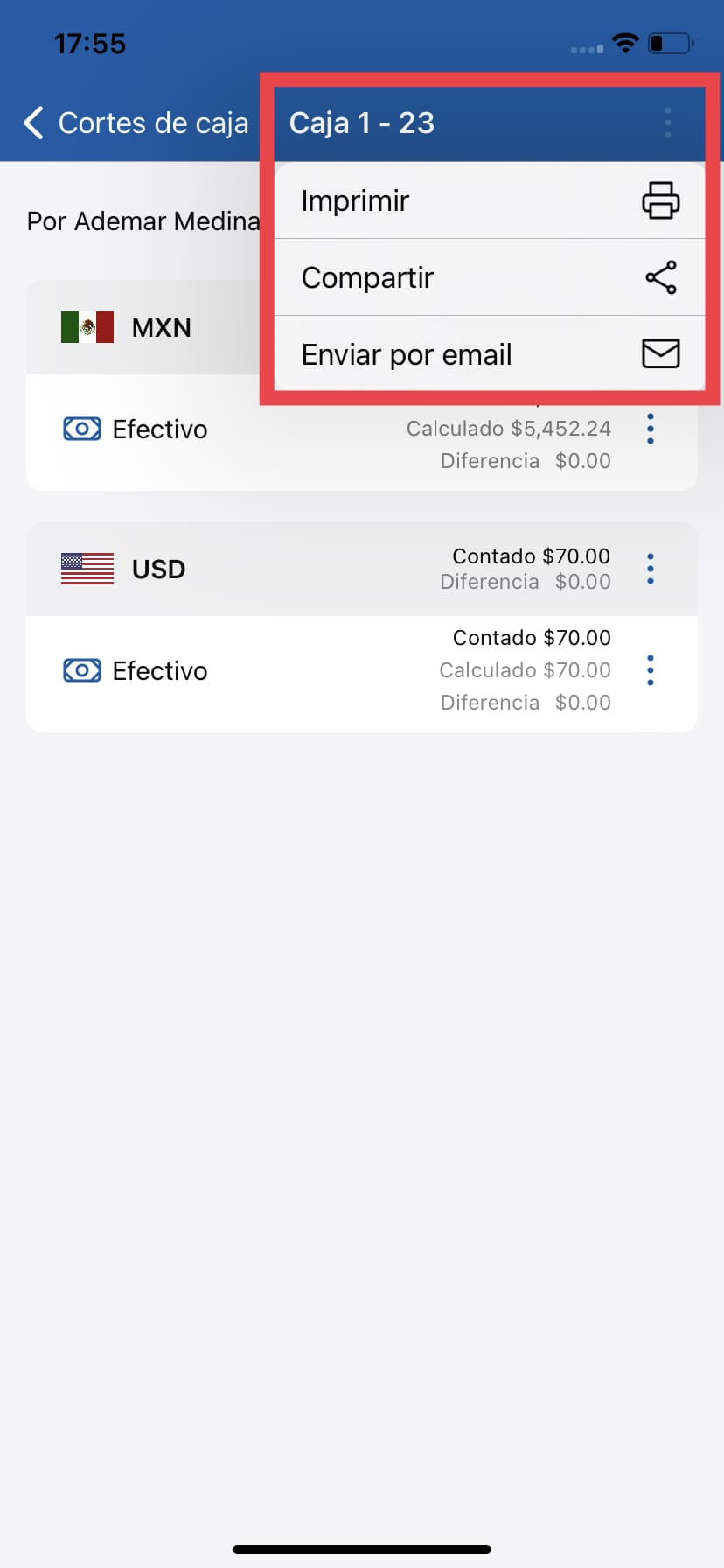Tap the cash icon in USD Efectivo row
Screen dimensions: 724x1568
[82, 670]
